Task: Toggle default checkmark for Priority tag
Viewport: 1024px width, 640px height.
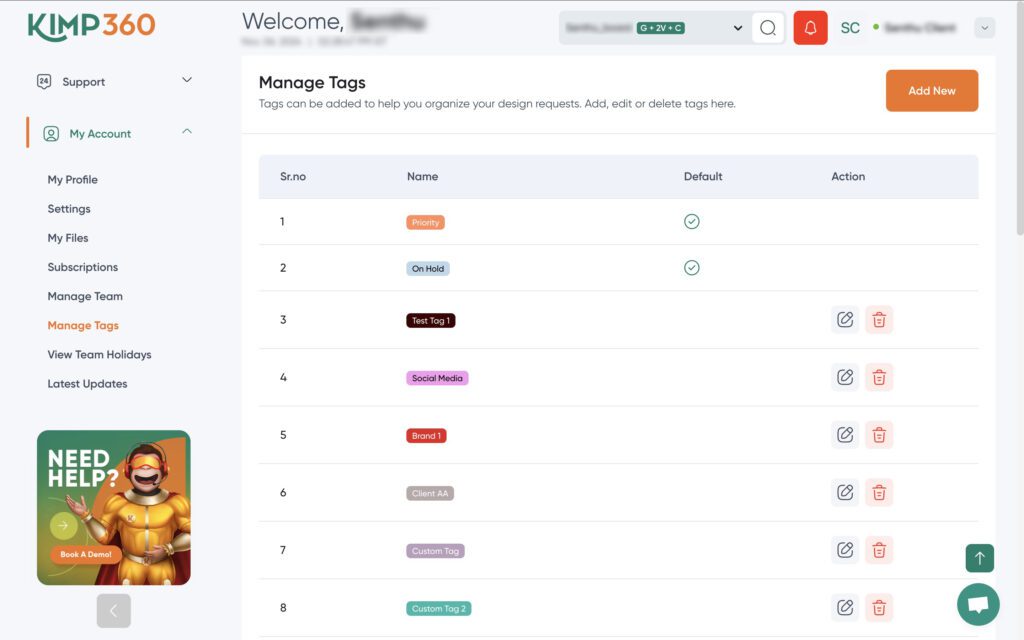Action: pos(691,222)
